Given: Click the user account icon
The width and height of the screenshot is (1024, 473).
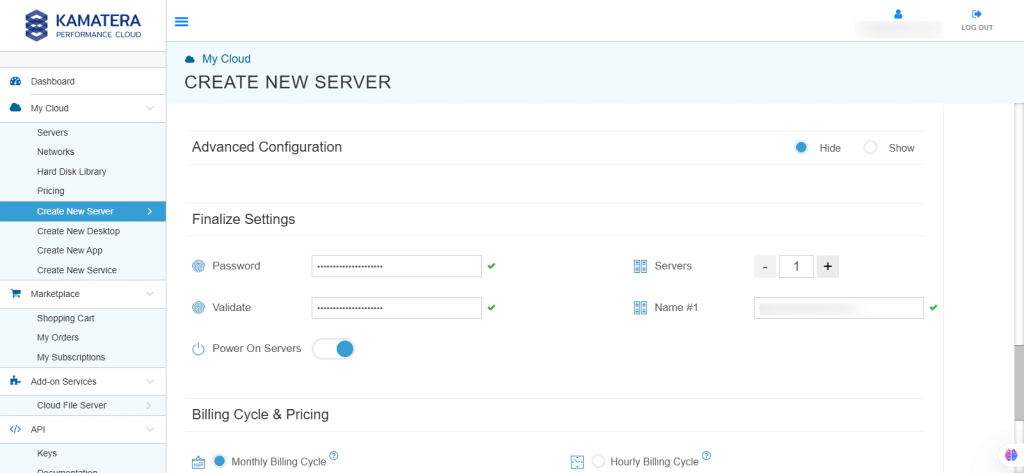Looking at the screenshot, I should point(898,14).
